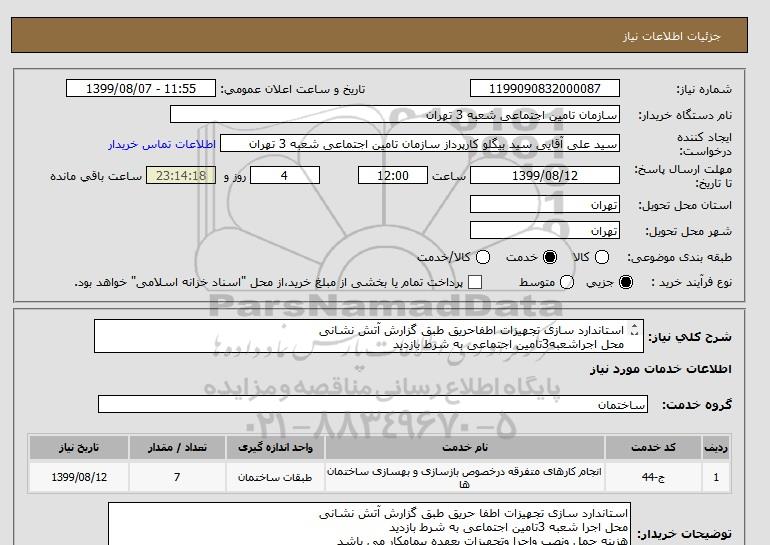
Task: Select the کالا radio button
Action: pyautogui.click(x=602, y=257)
